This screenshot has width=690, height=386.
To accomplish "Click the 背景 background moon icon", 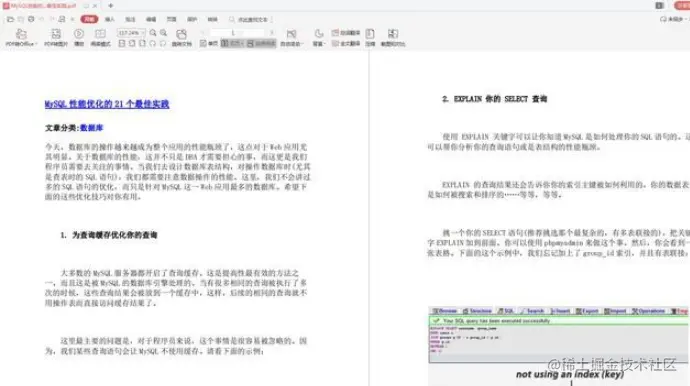I will (x=319, y=34).
